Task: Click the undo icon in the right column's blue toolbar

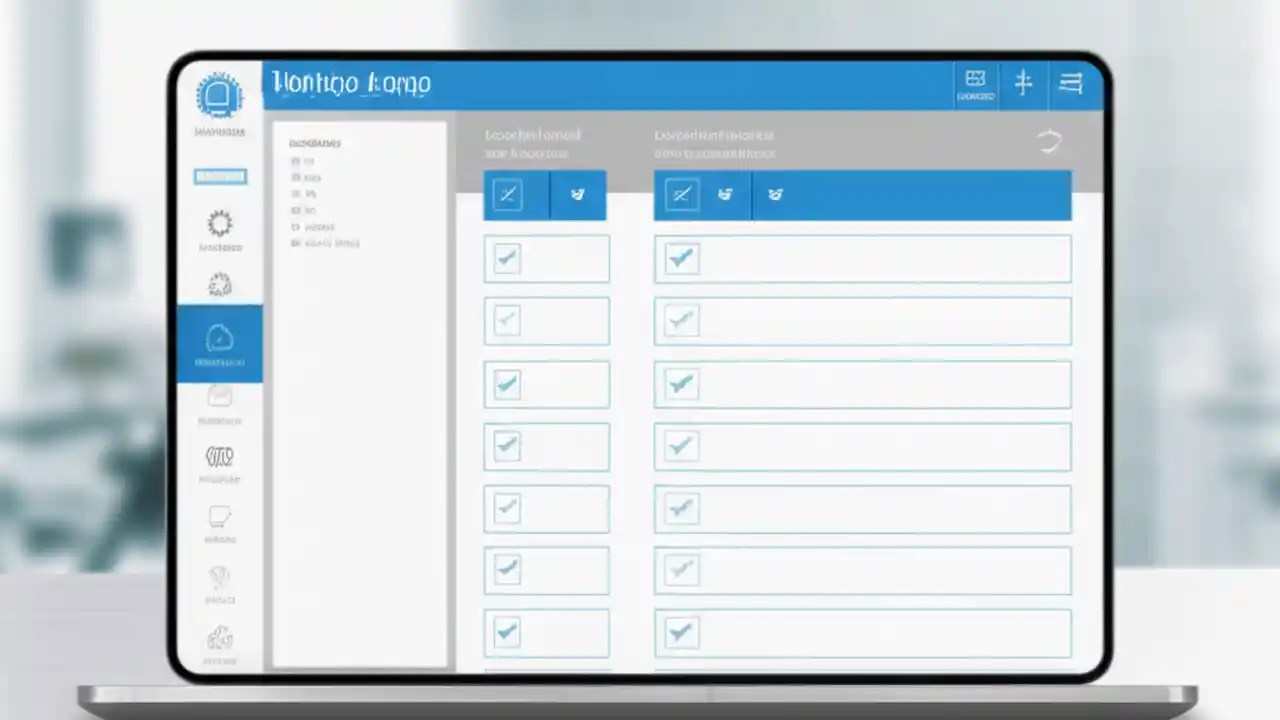Action: (724, 195)
